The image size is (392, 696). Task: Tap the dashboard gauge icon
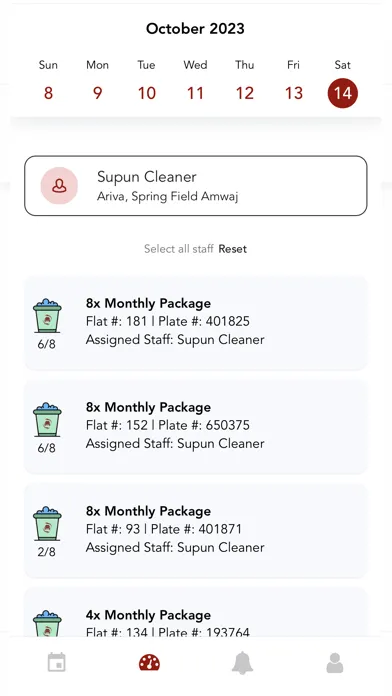coord(149,663)
